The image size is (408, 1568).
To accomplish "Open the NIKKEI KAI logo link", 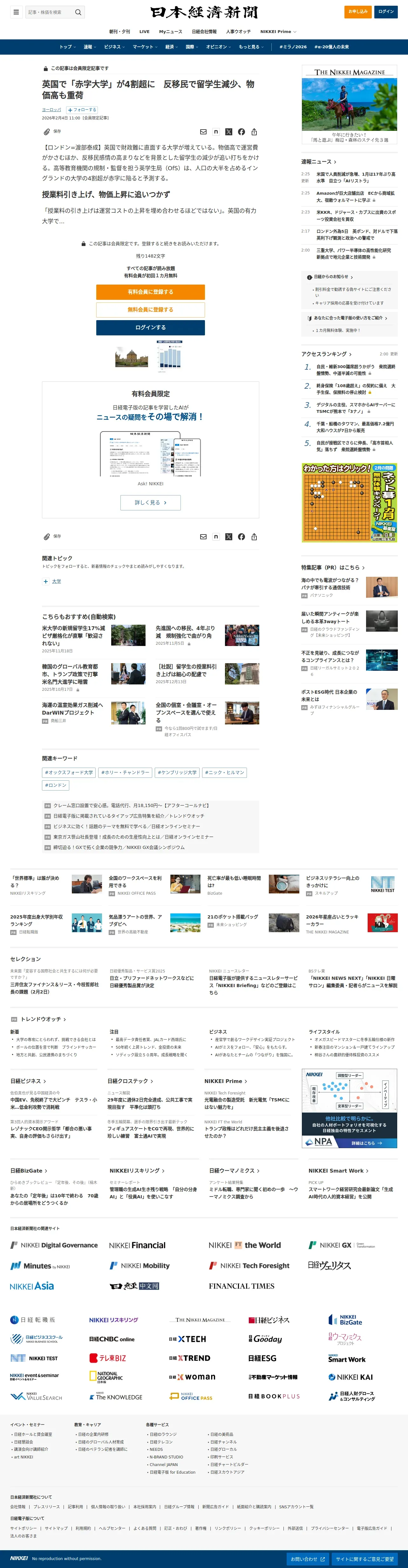I will [x=350, y=1377].
